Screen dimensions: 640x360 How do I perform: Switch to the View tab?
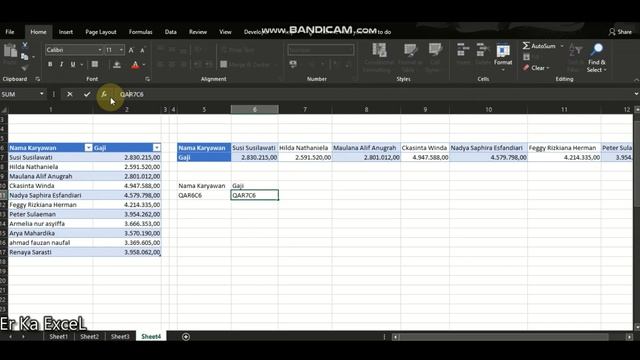coord(225,32)
